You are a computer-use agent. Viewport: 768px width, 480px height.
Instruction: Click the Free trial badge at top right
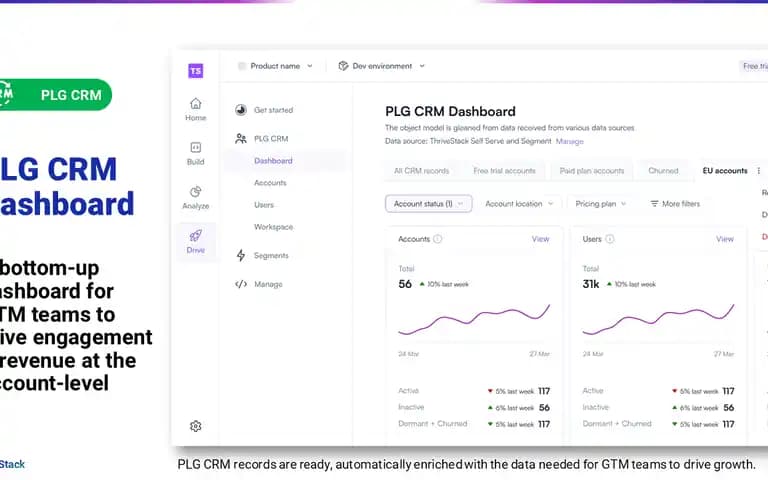754,66
